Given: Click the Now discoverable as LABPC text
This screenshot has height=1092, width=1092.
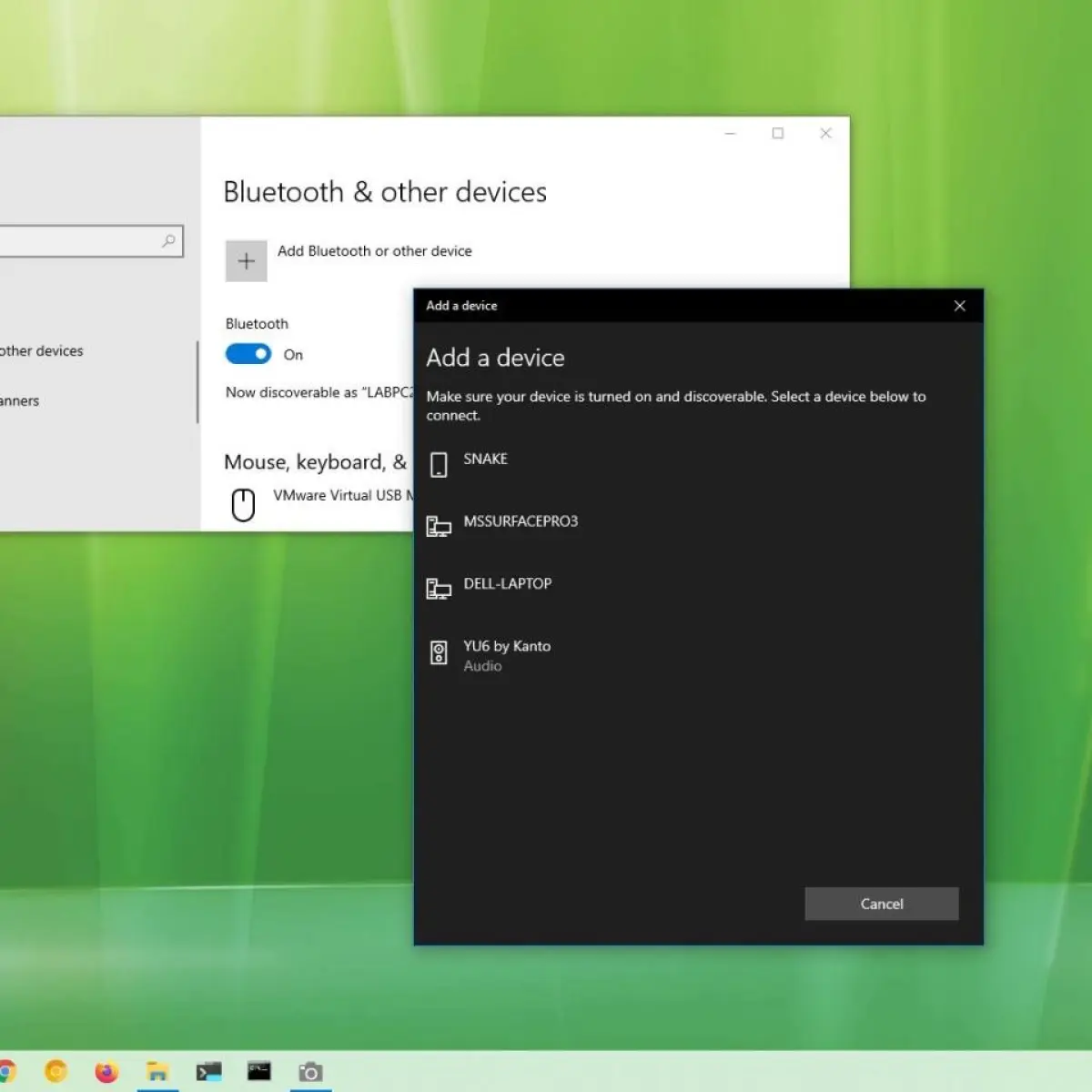Looking at the screenshot, I should [x=319, y=392].
